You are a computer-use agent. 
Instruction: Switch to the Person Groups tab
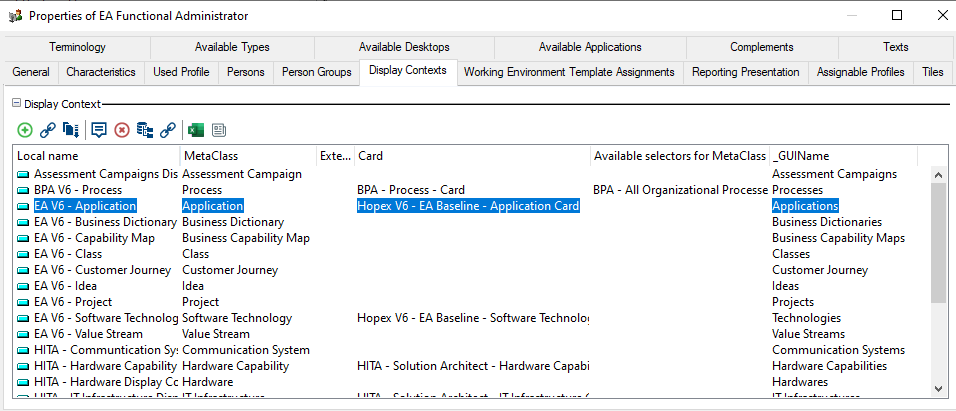click(317, 72)
